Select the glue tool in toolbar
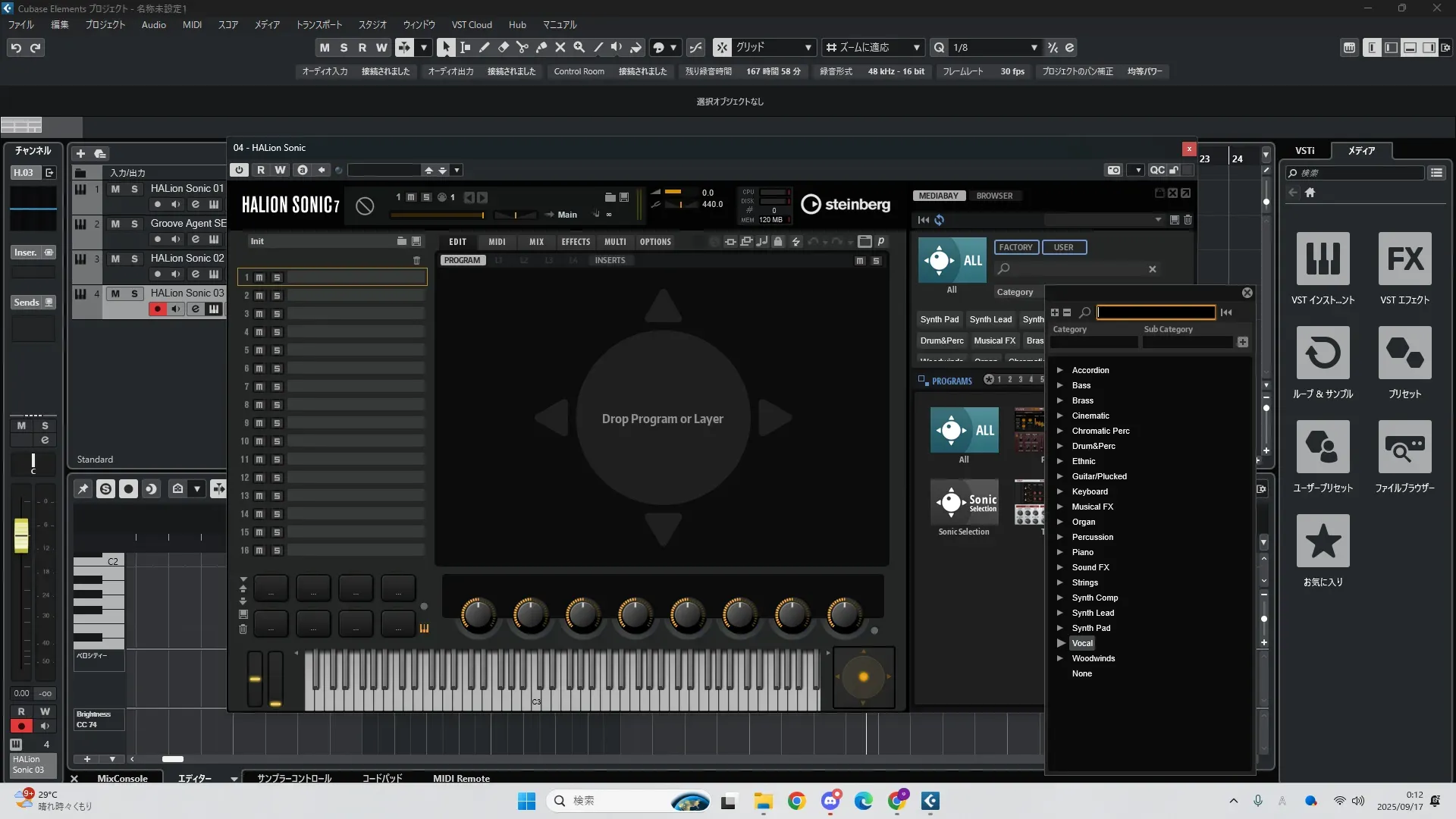The width and height of the screenshot is (1456, 819). tap(541, 47)
